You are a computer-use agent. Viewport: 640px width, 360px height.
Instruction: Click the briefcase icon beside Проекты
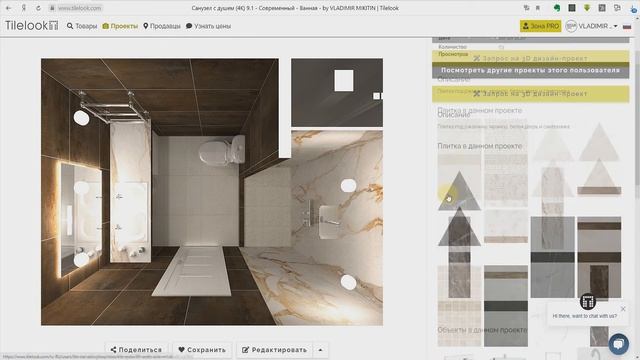point(106,26)
